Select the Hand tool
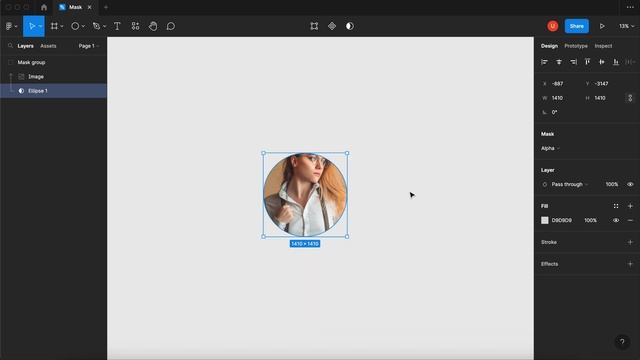This screenshot has width=640, height=360. 153,26
